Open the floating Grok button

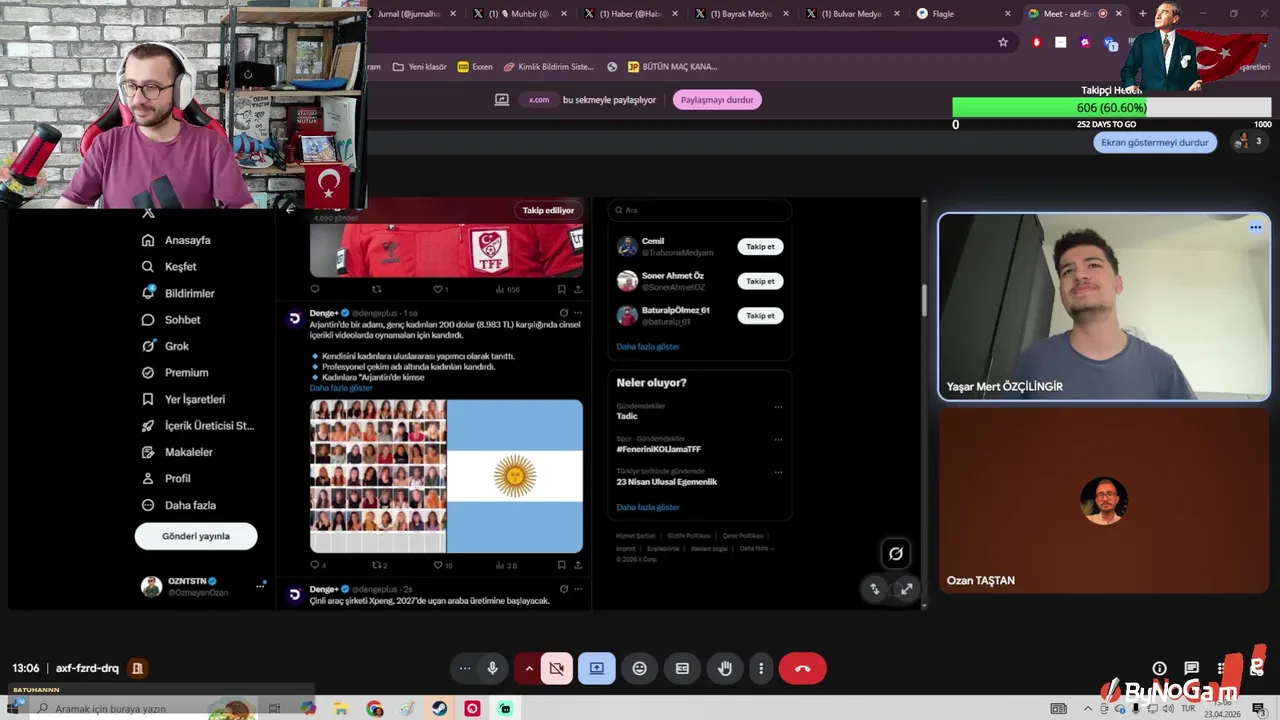(x=896, y=554)
